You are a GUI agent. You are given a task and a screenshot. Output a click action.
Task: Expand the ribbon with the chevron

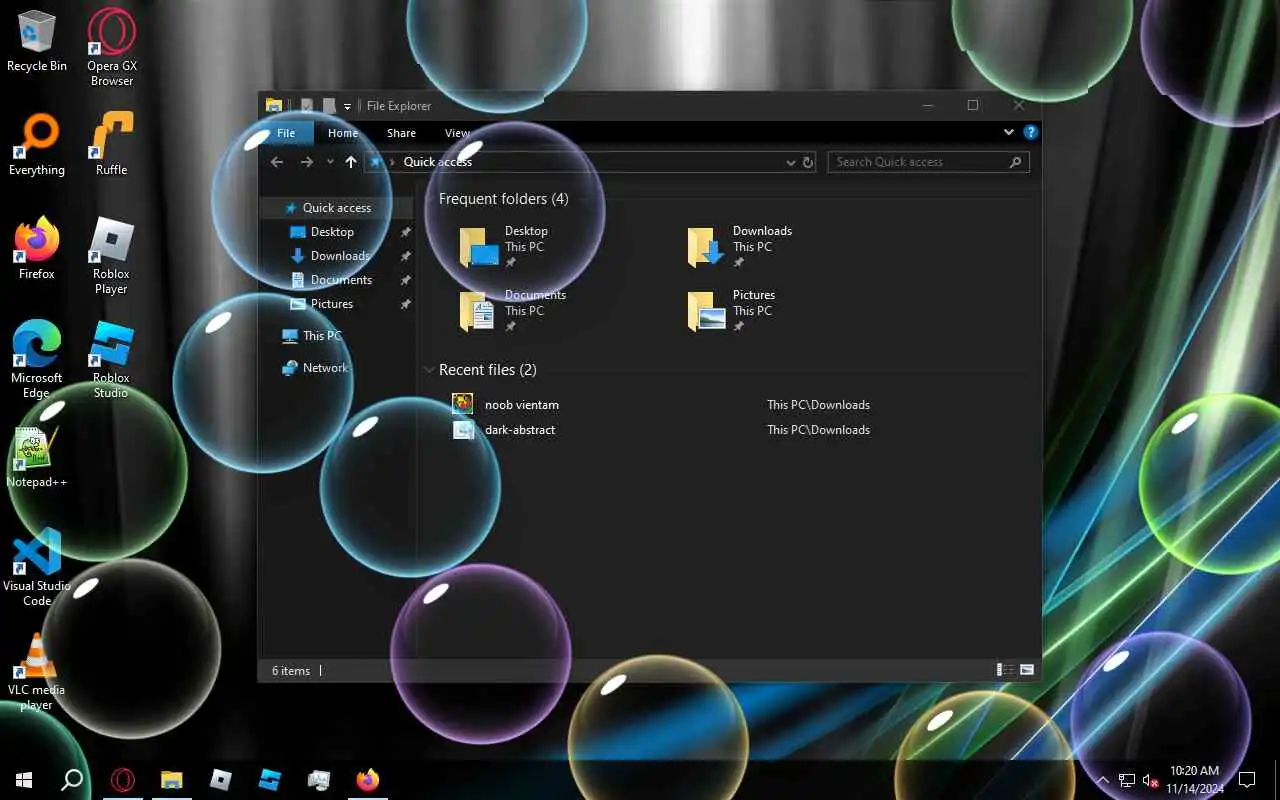click(x=1009, y=132)
